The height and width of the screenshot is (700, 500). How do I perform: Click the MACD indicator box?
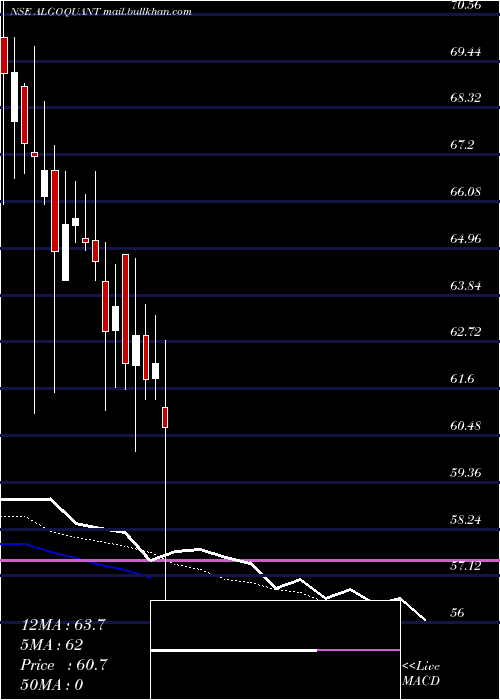[x=275, y=650]
